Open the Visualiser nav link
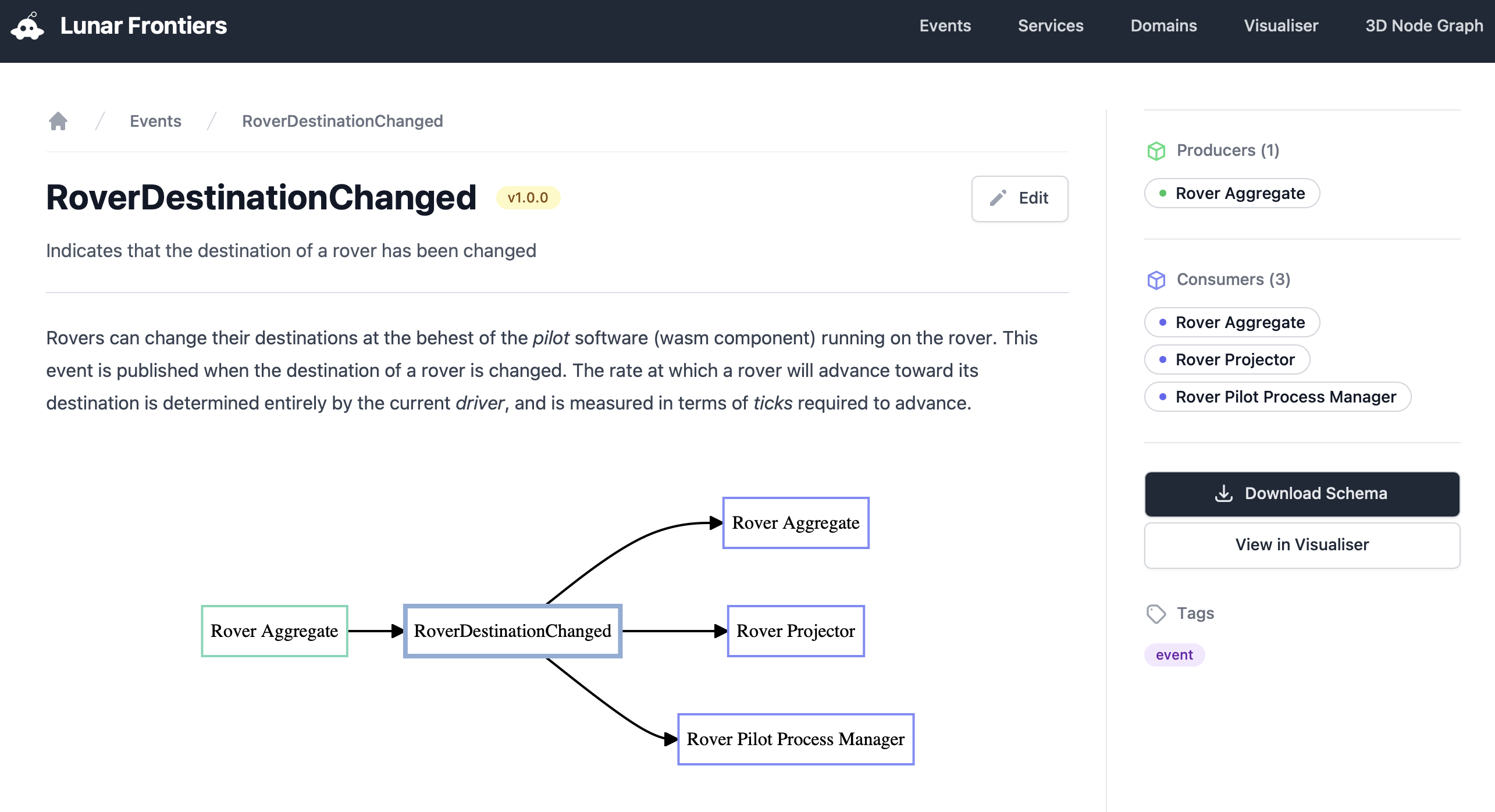Image resolution: width=1495 pixels, height=812 pixels. click(x=1281, y=26)
